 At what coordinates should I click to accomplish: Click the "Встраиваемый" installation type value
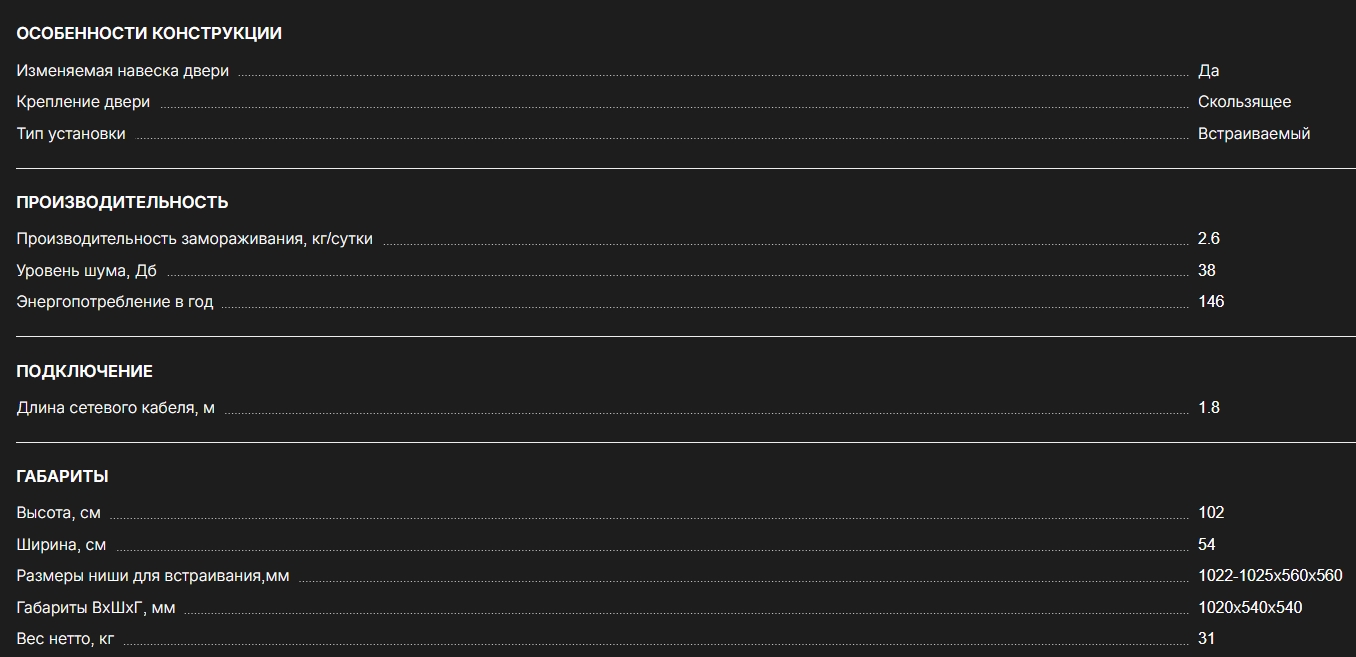click(x=1254, y=134)
